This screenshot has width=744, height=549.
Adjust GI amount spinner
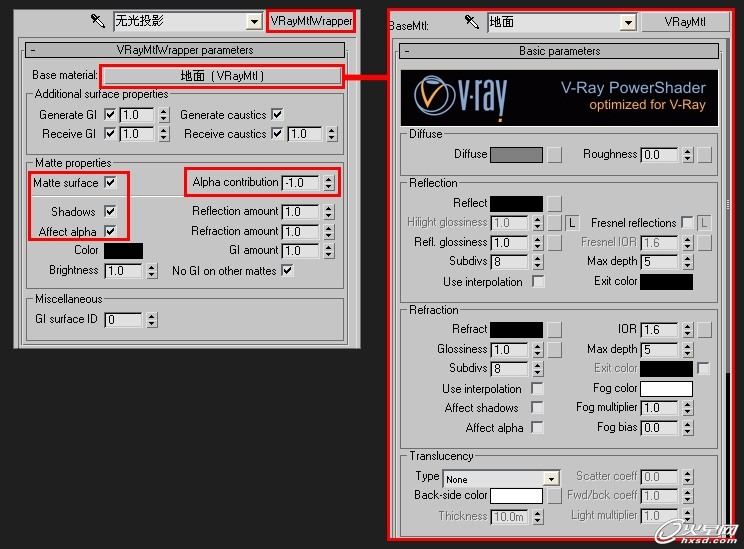(x=329, y=251)
